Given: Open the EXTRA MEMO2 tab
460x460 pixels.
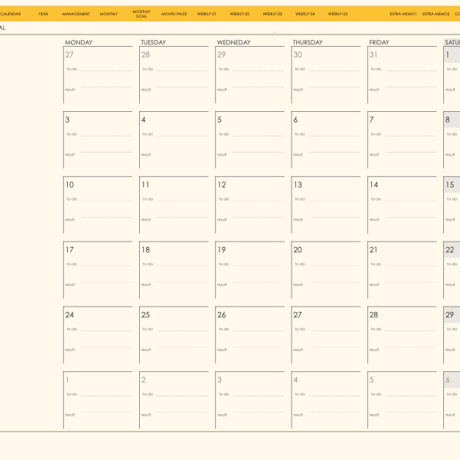Looking at the screenshot, I should 436,14.
